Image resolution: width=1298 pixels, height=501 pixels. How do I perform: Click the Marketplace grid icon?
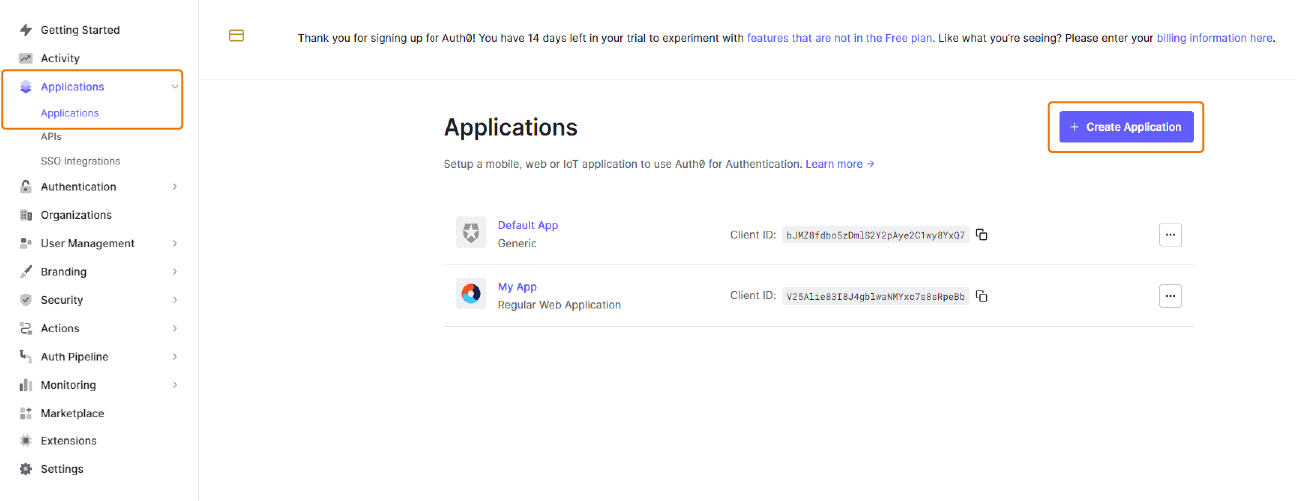click(x=26, y=413)
